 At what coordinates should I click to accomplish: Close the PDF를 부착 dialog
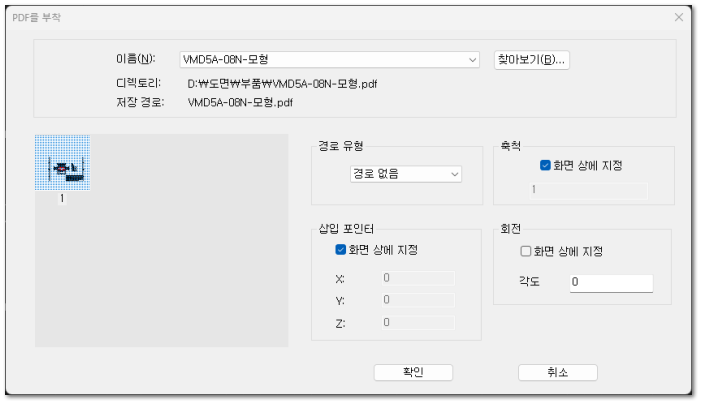(x=679, y=17)
